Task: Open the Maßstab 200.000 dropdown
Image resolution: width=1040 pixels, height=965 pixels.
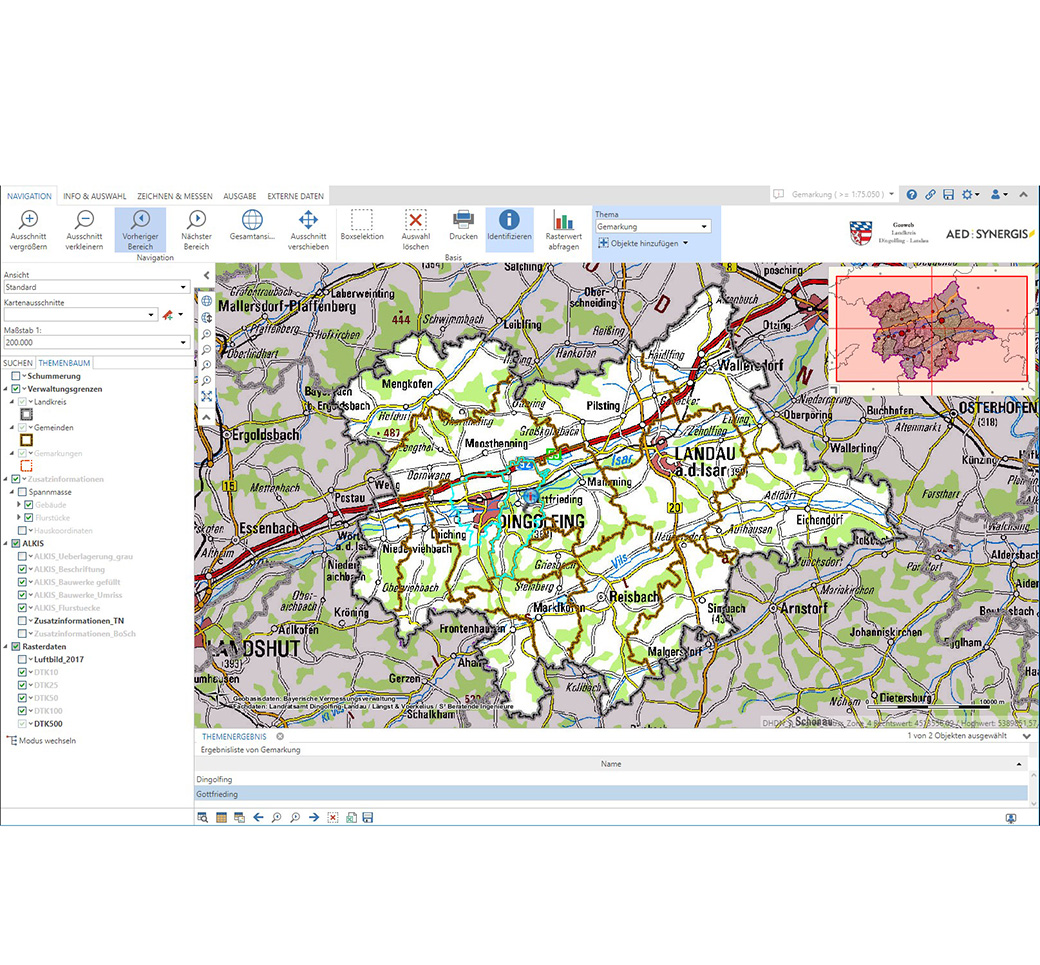Action: tap(97, 342)
